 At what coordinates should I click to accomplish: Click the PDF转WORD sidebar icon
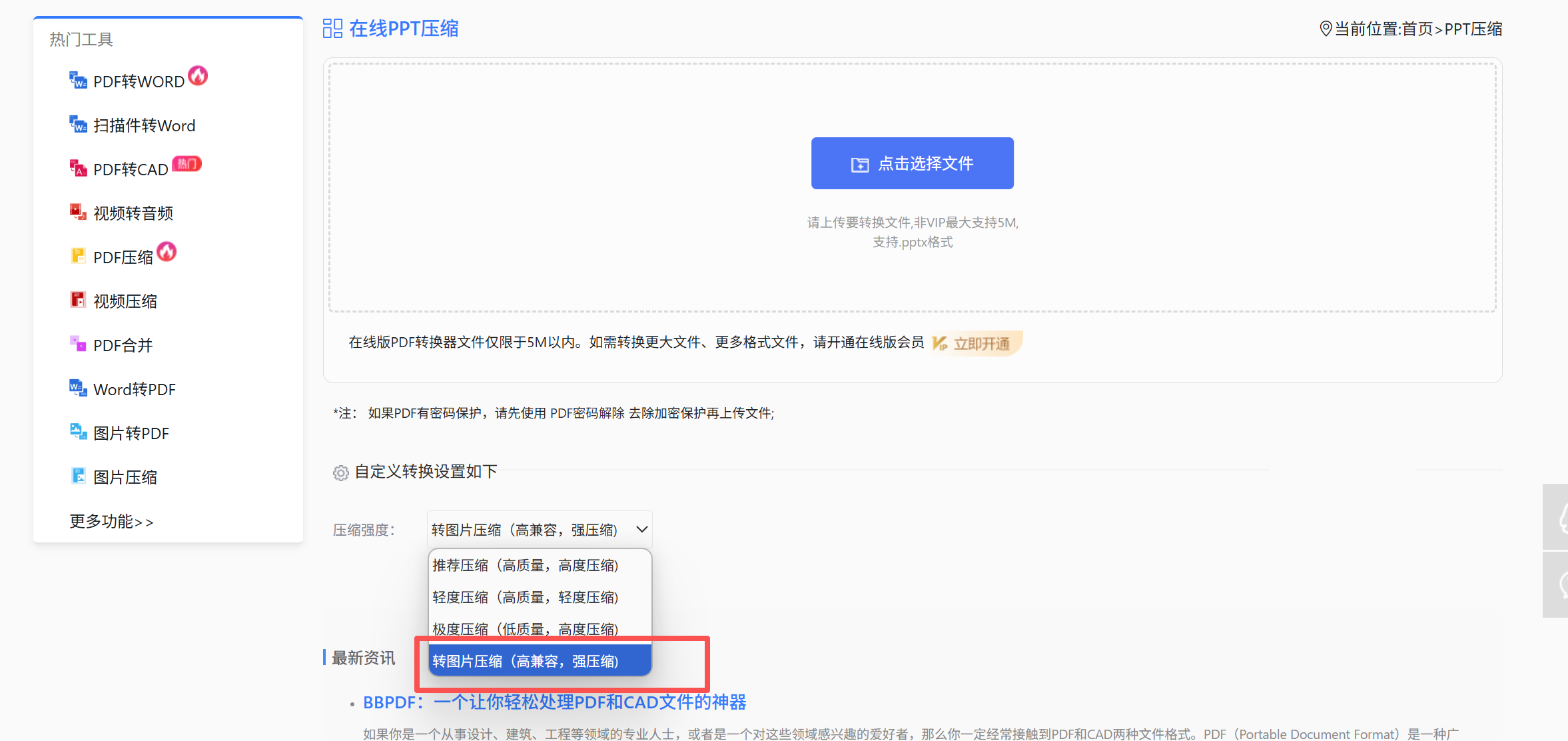click(x=78, y=81)
